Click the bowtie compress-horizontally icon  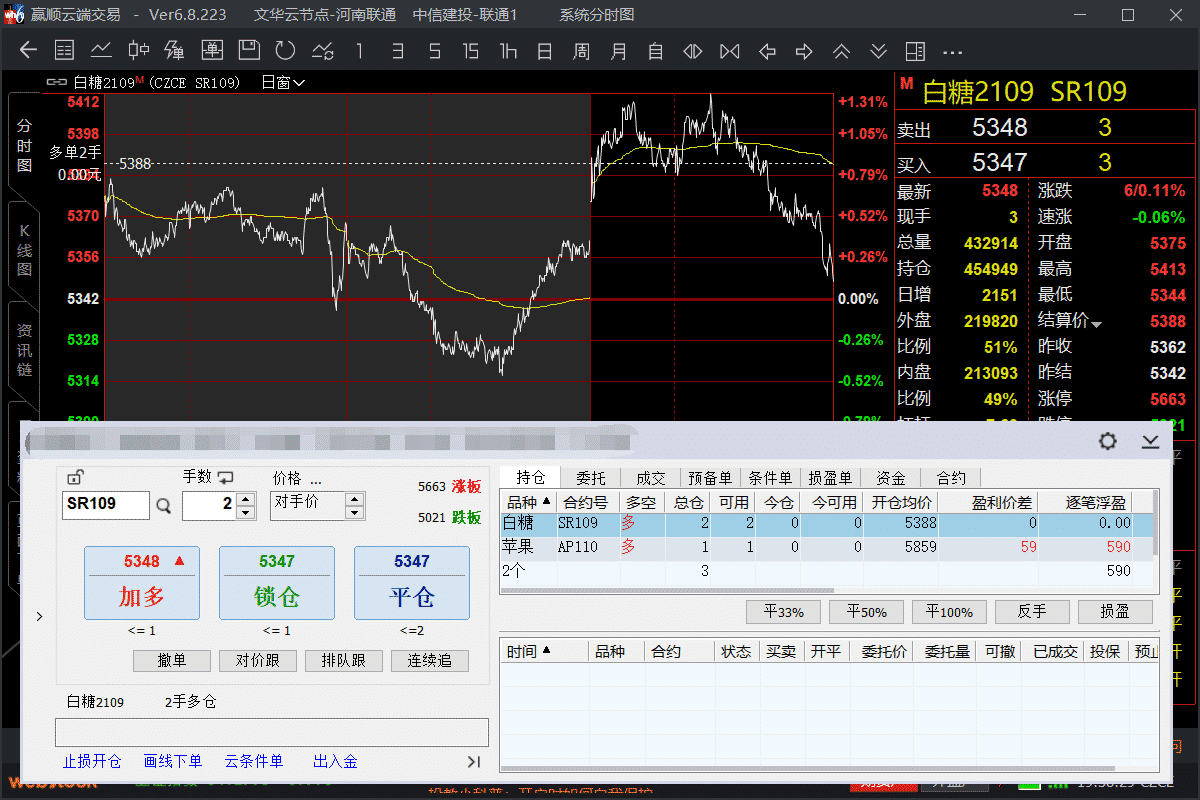coord(730,51)
